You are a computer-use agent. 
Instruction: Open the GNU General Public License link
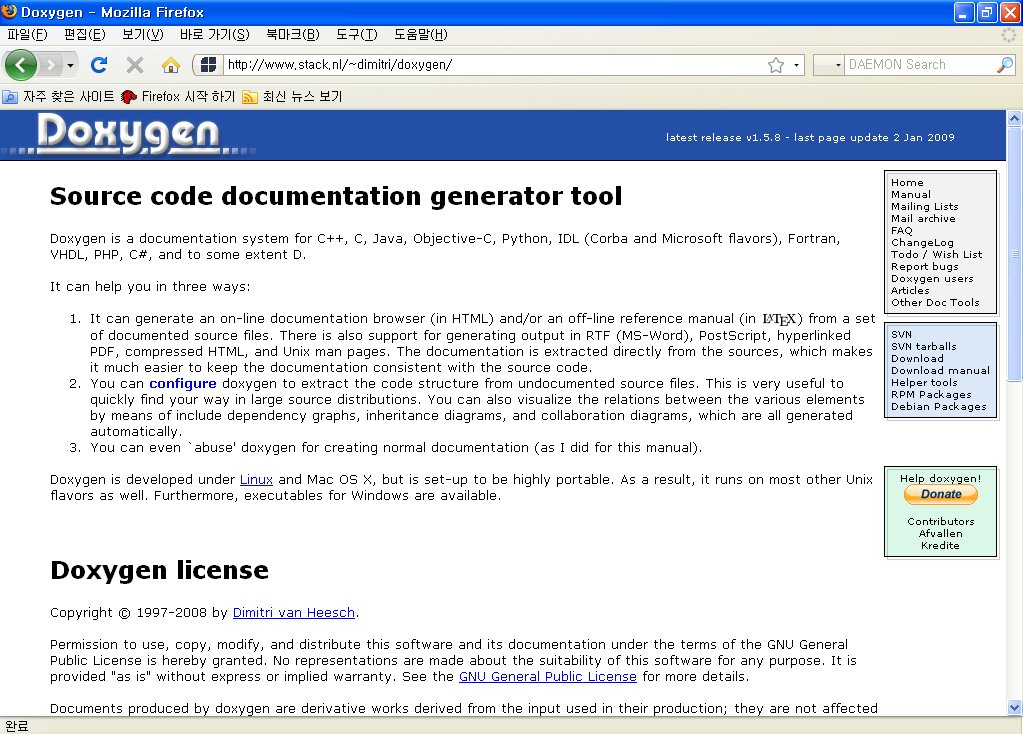click(548, 677)
